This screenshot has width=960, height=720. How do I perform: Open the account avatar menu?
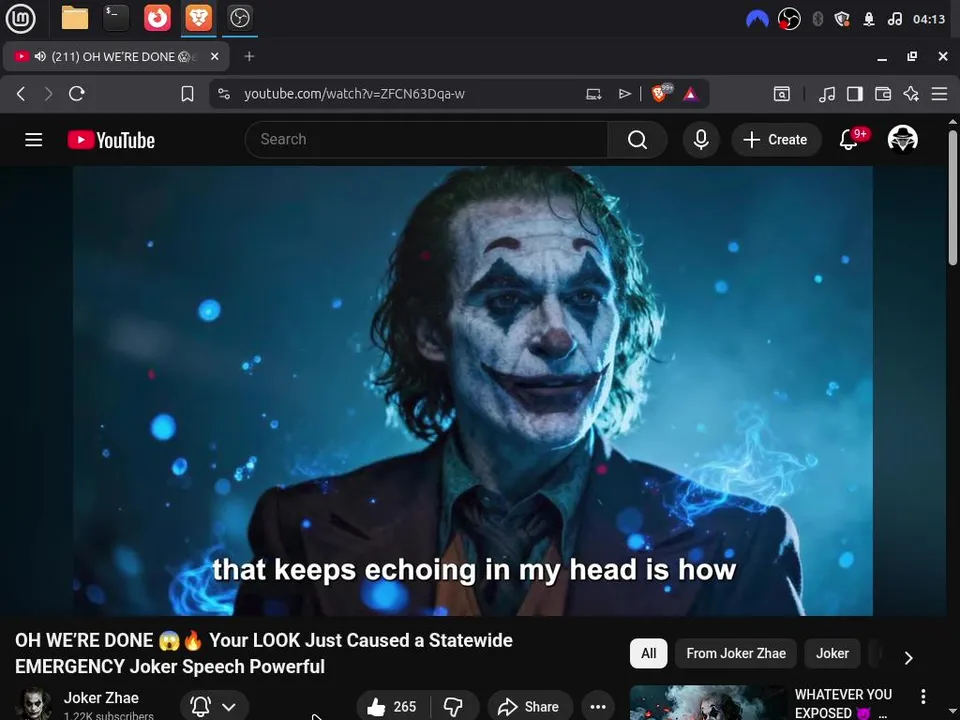click(902, 139)
